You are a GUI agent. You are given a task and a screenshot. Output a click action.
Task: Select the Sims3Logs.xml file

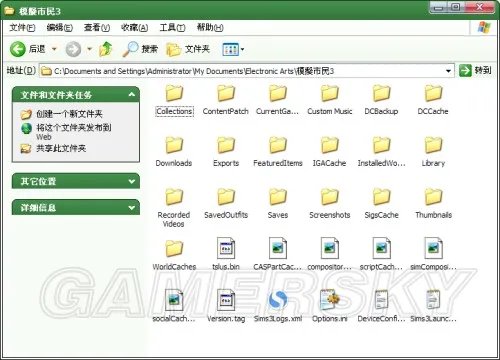click(x=278, y=306)
